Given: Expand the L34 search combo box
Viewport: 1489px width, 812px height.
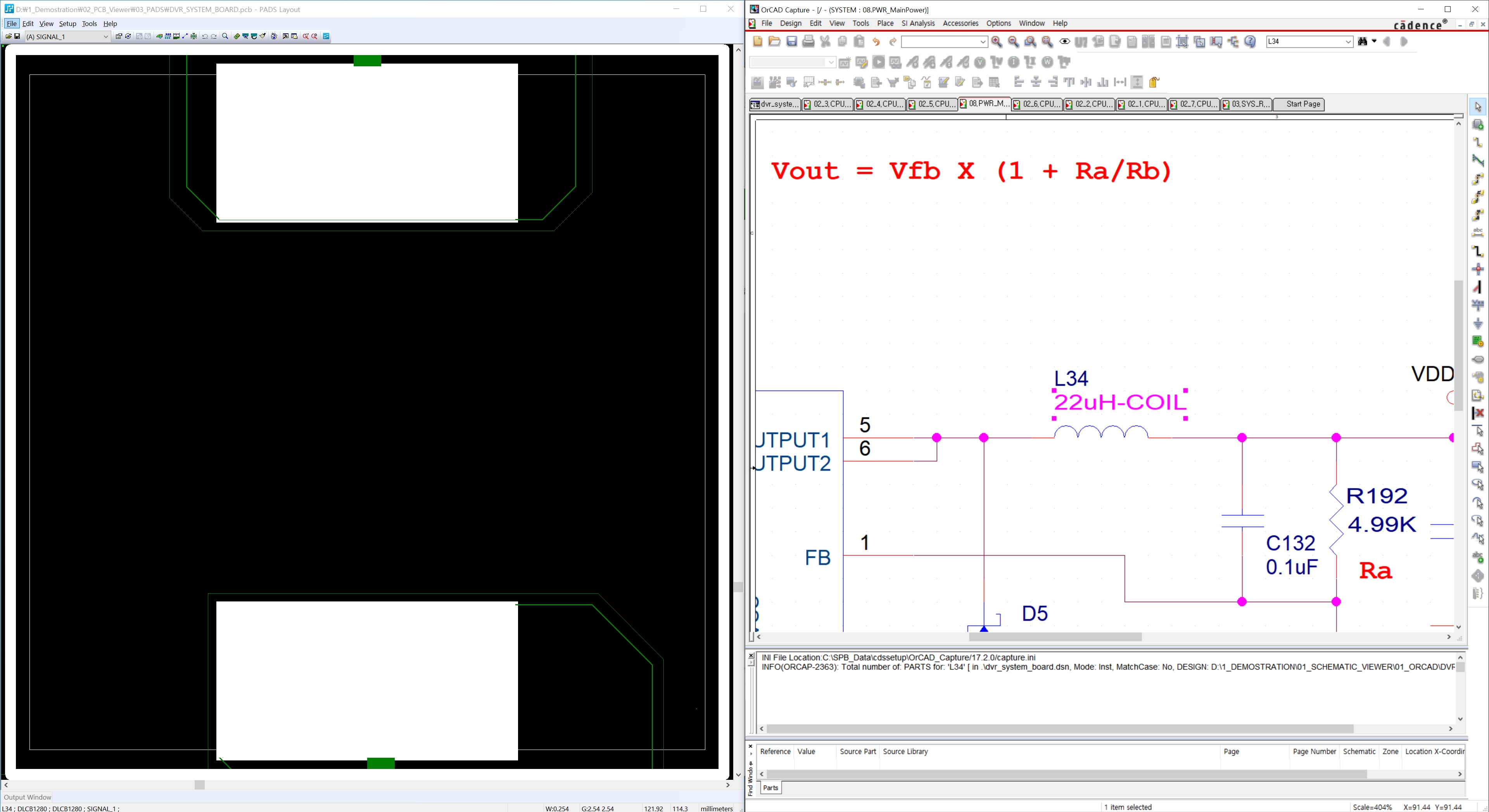Looking at the screenshot, I should coord(1348,41).
